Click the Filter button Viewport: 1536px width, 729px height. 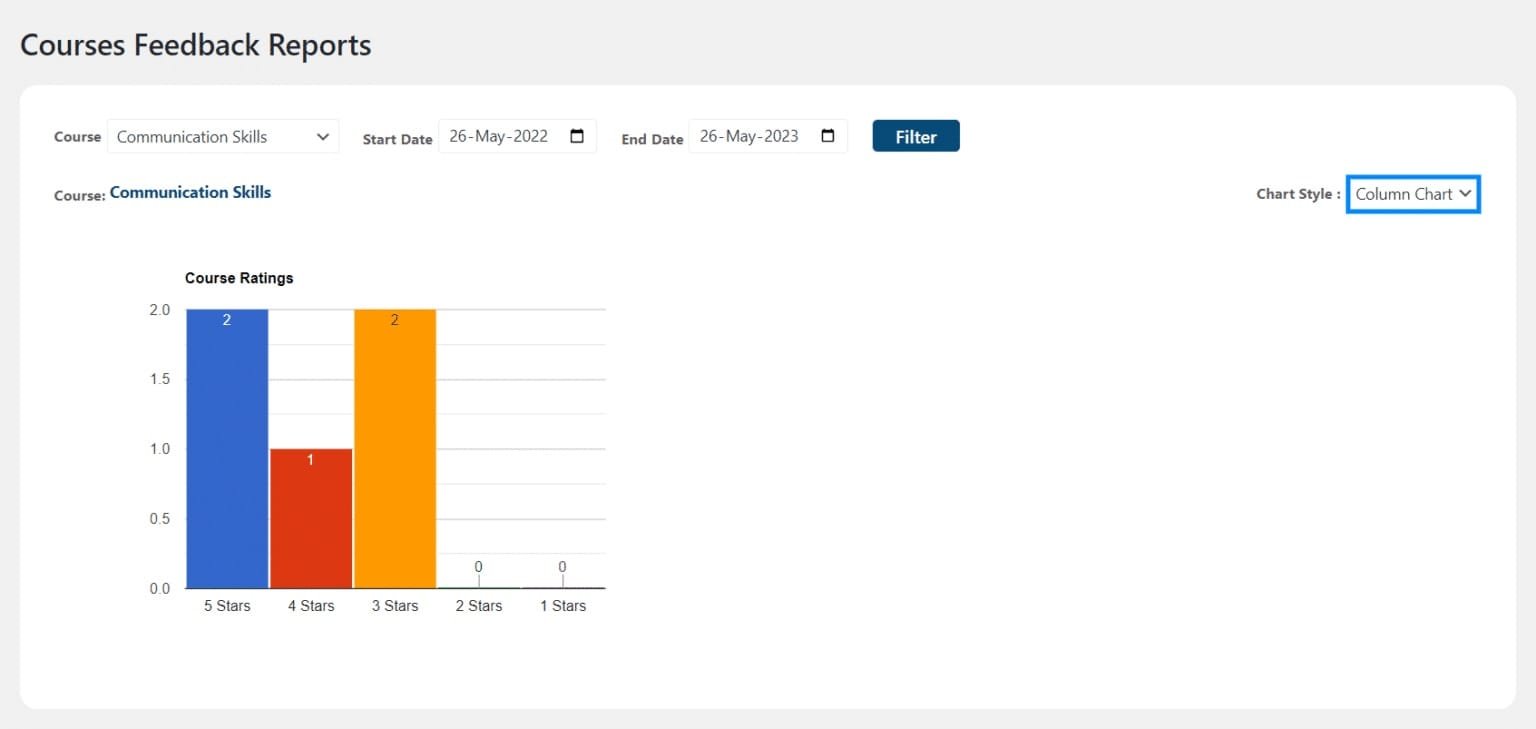916,137
